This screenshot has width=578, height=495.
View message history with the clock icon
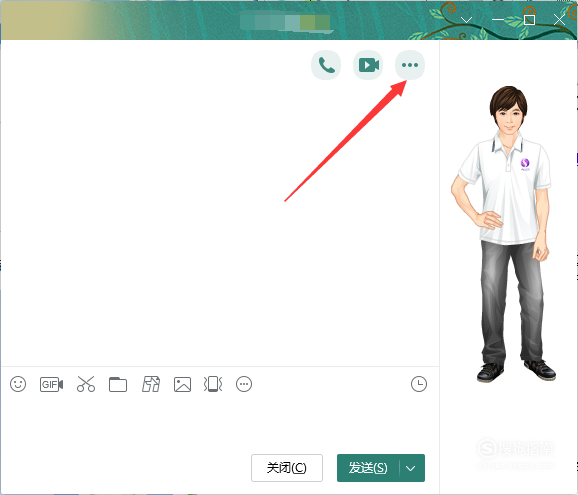pos(419,384)
